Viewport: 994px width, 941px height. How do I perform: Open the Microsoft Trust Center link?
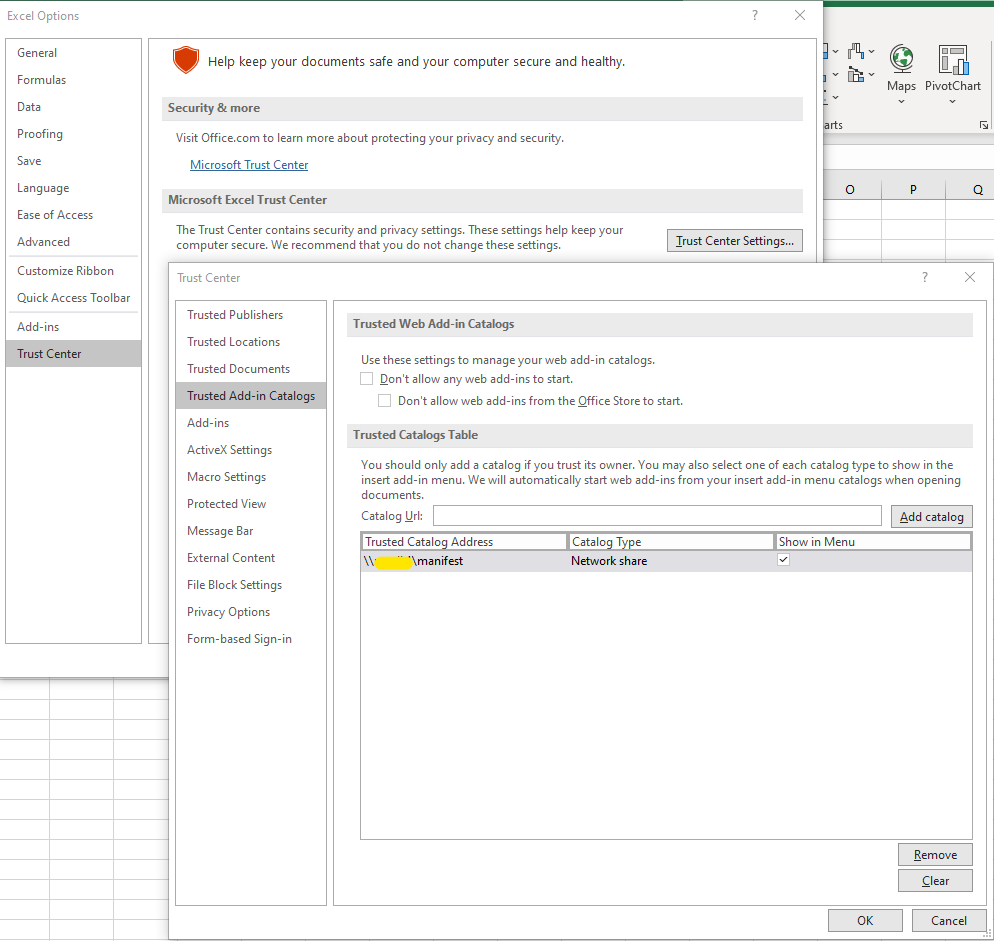249,165
